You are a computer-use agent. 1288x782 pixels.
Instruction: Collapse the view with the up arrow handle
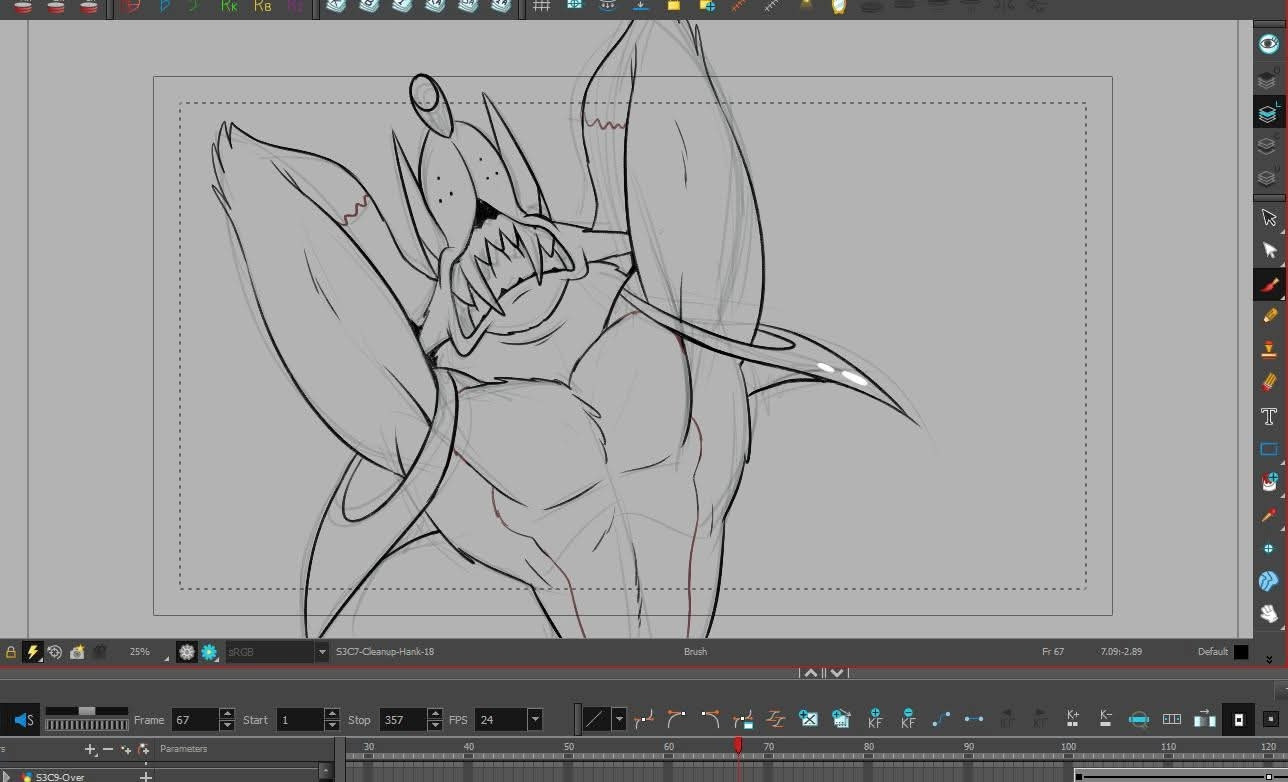point(811,673)
